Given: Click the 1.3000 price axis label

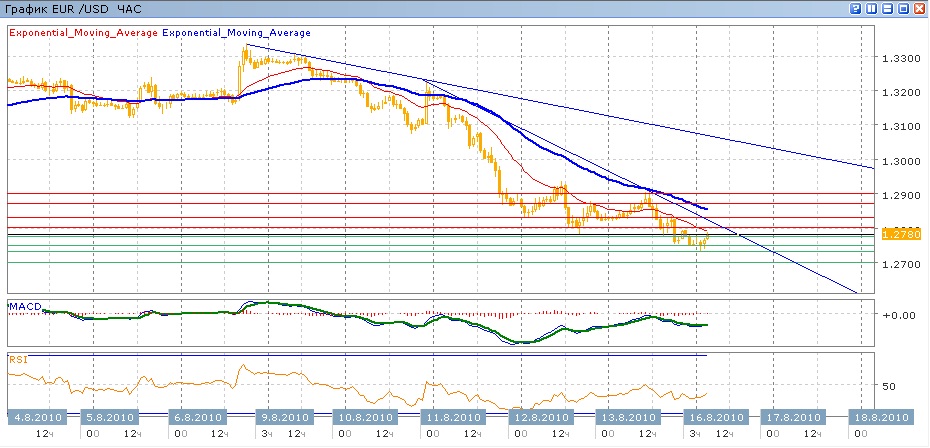Looking at the screenshot, I should [899, 161].
